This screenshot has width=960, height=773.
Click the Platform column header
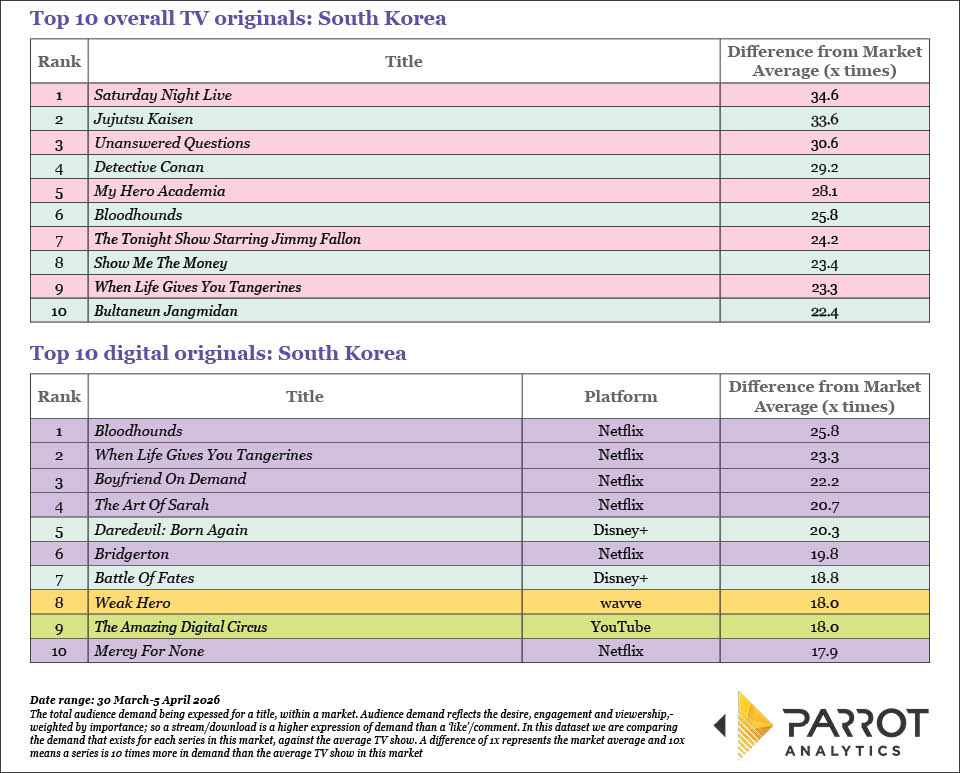(620, 396)
